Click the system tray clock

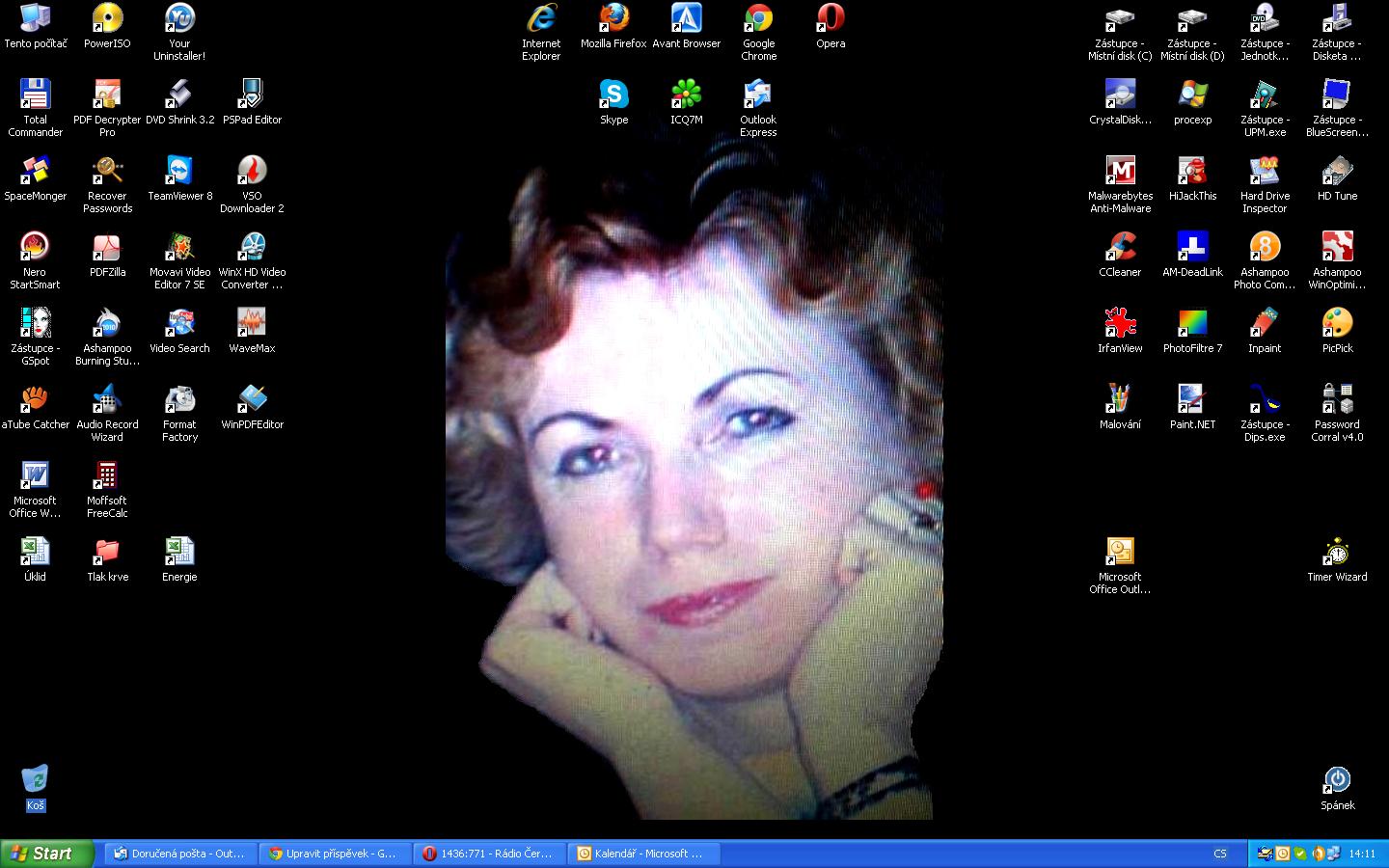pos(1362,854)
